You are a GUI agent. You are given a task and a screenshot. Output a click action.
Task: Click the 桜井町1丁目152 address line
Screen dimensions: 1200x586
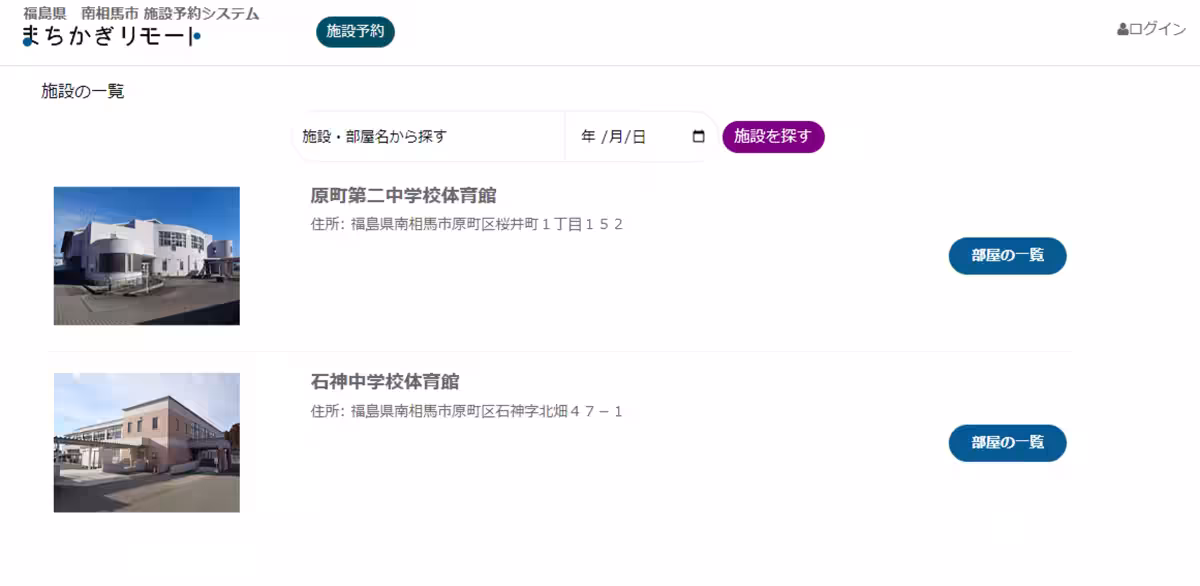click(467, 224)
